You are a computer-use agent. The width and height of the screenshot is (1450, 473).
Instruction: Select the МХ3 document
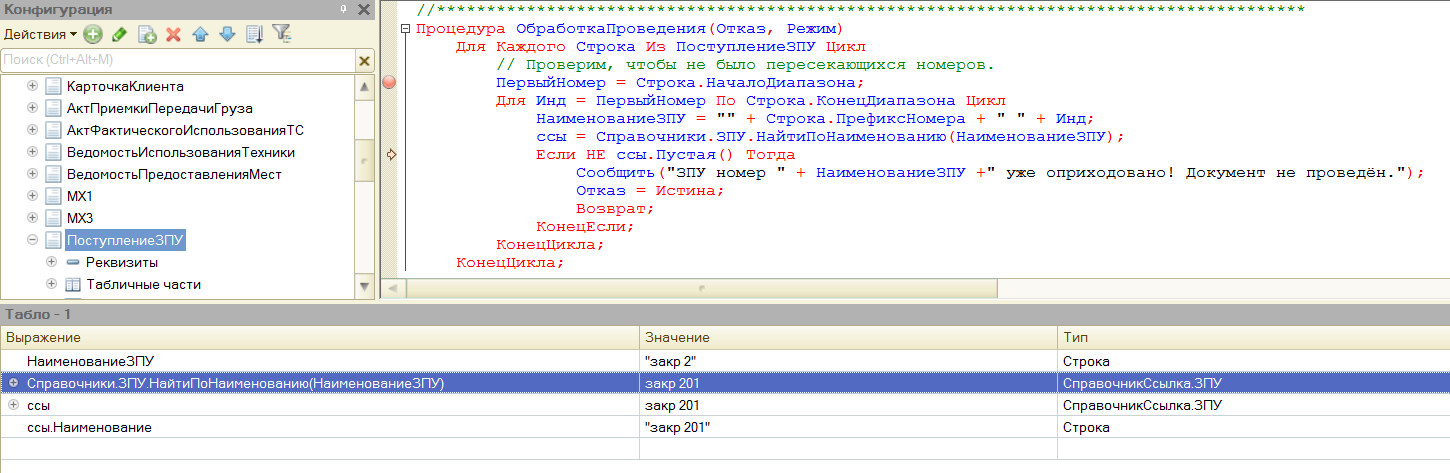coord(79,218)
